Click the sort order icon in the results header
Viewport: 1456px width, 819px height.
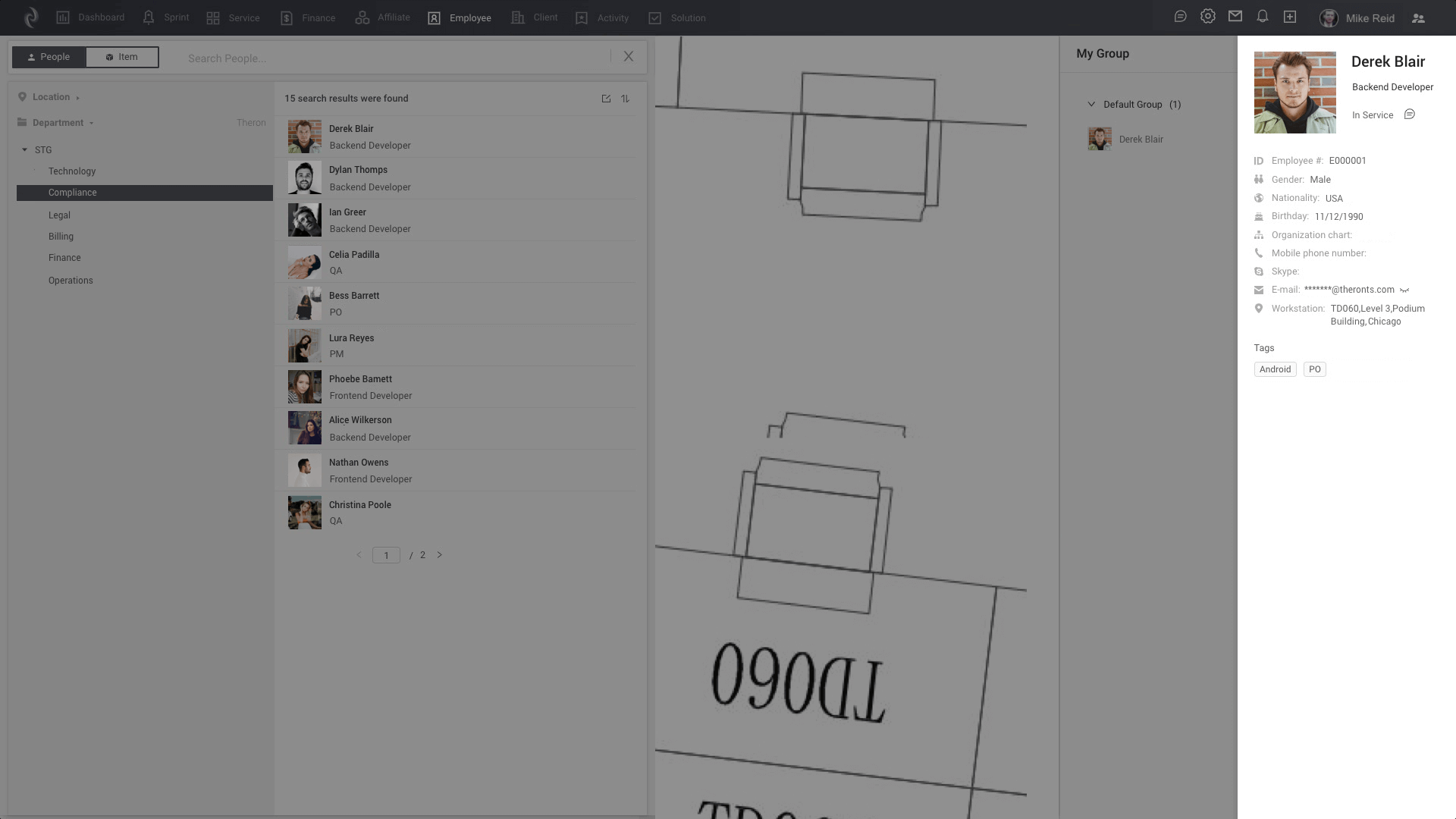tap(625, 99)
